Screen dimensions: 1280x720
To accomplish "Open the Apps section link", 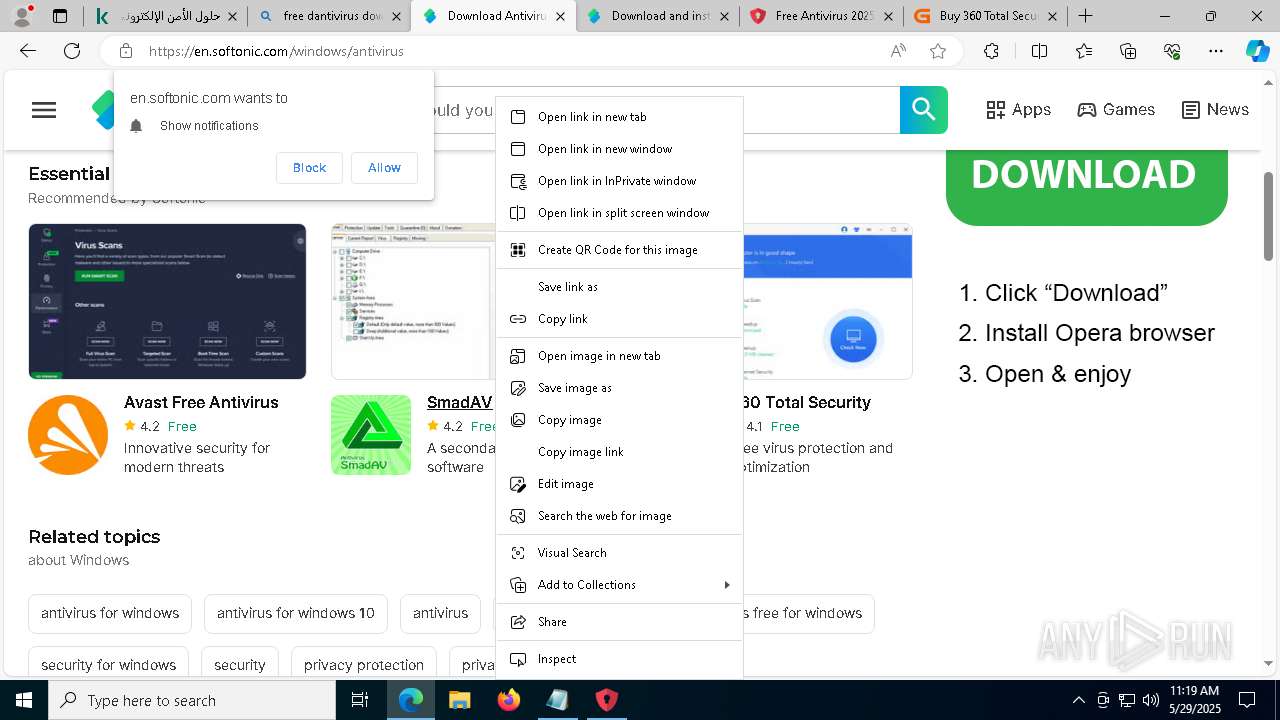I will tap(1018, 110).
